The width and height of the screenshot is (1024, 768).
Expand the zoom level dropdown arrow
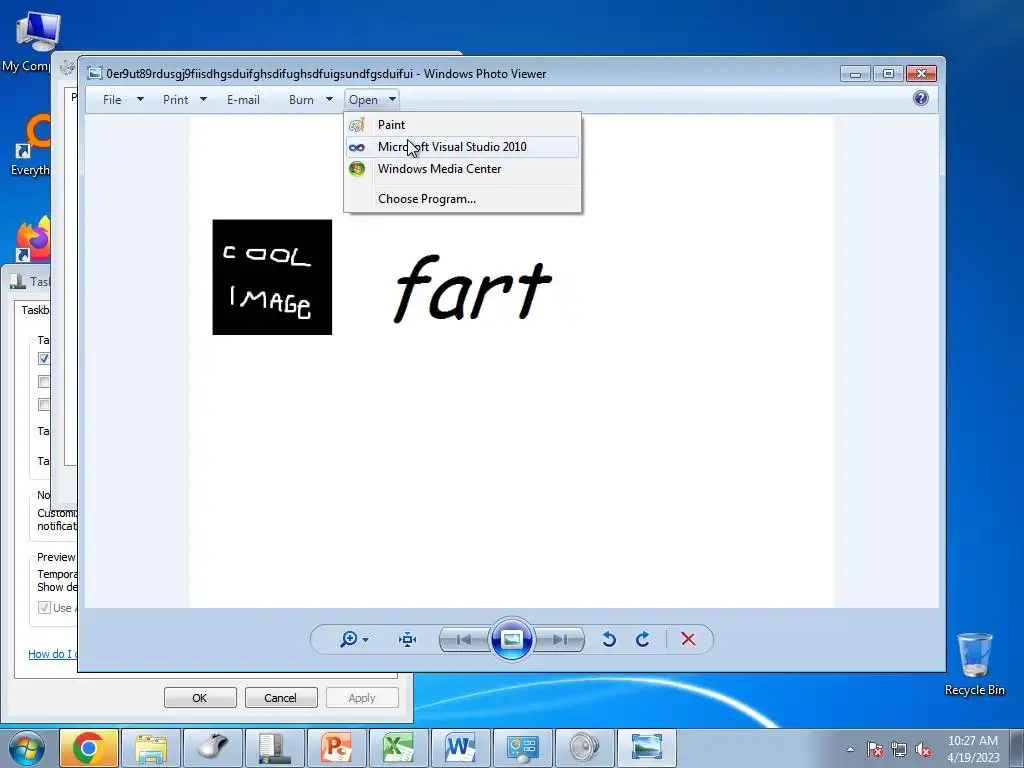click(365, 640)
